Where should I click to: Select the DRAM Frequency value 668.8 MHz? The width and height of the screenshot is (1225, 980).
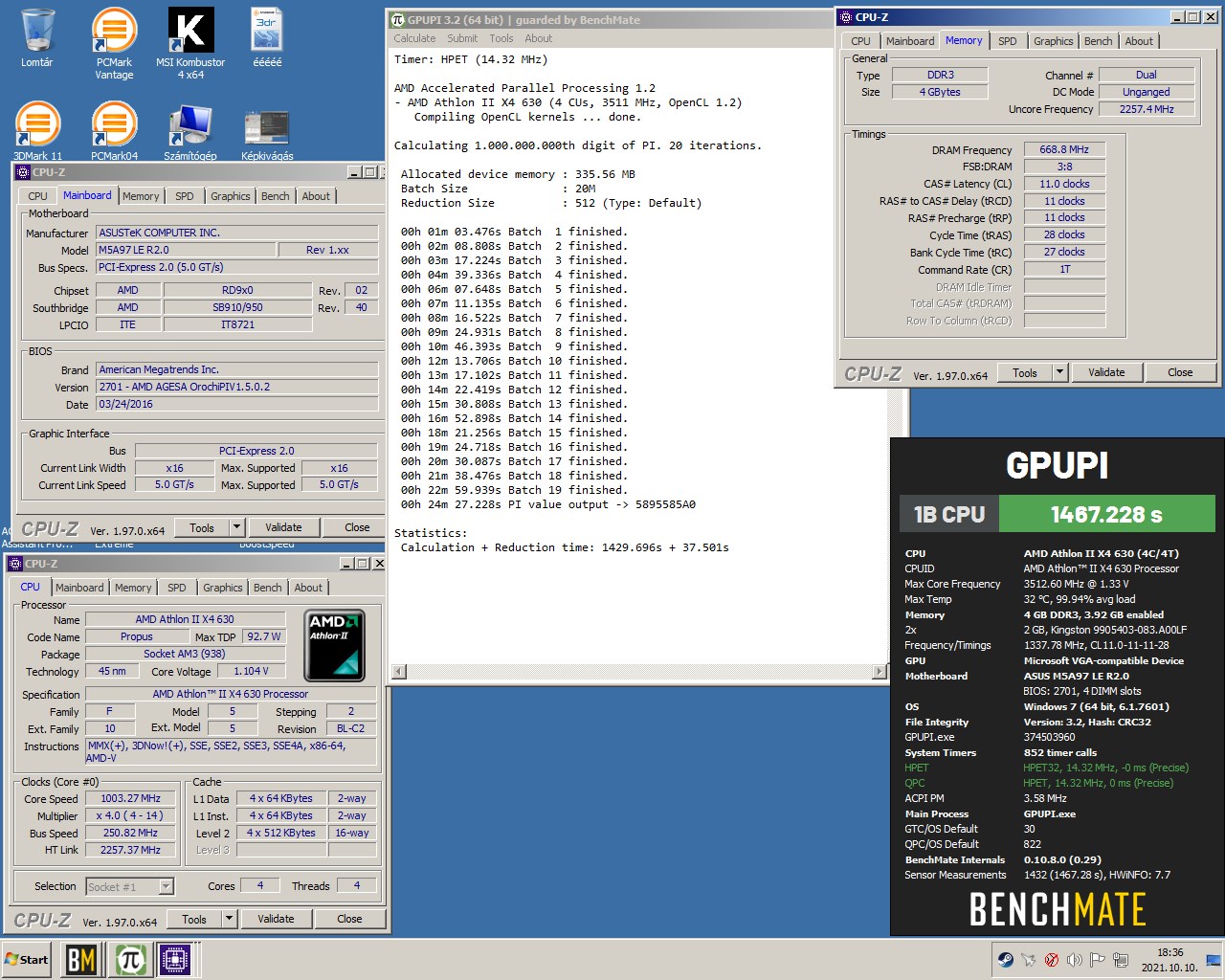(1064, 149)
